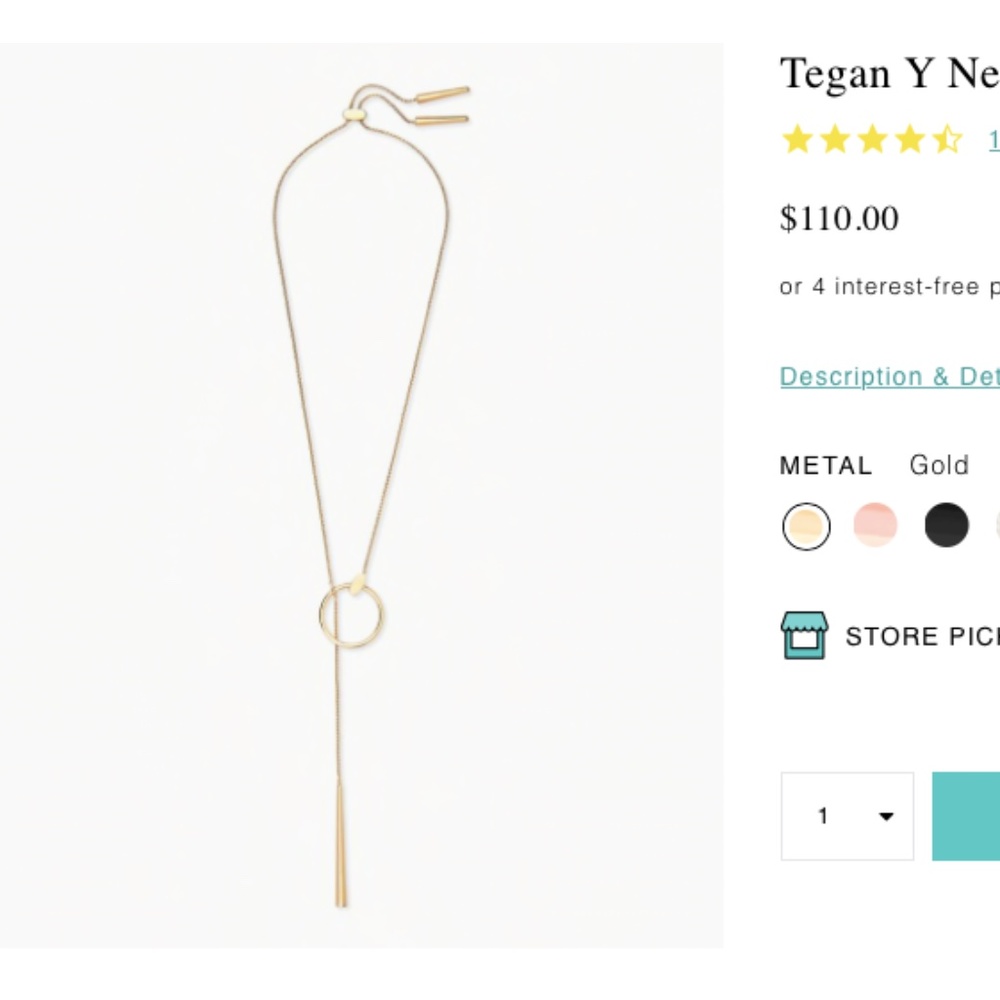
Task: Click the quantity field showing 1
Action: click(x=825, y=816)
